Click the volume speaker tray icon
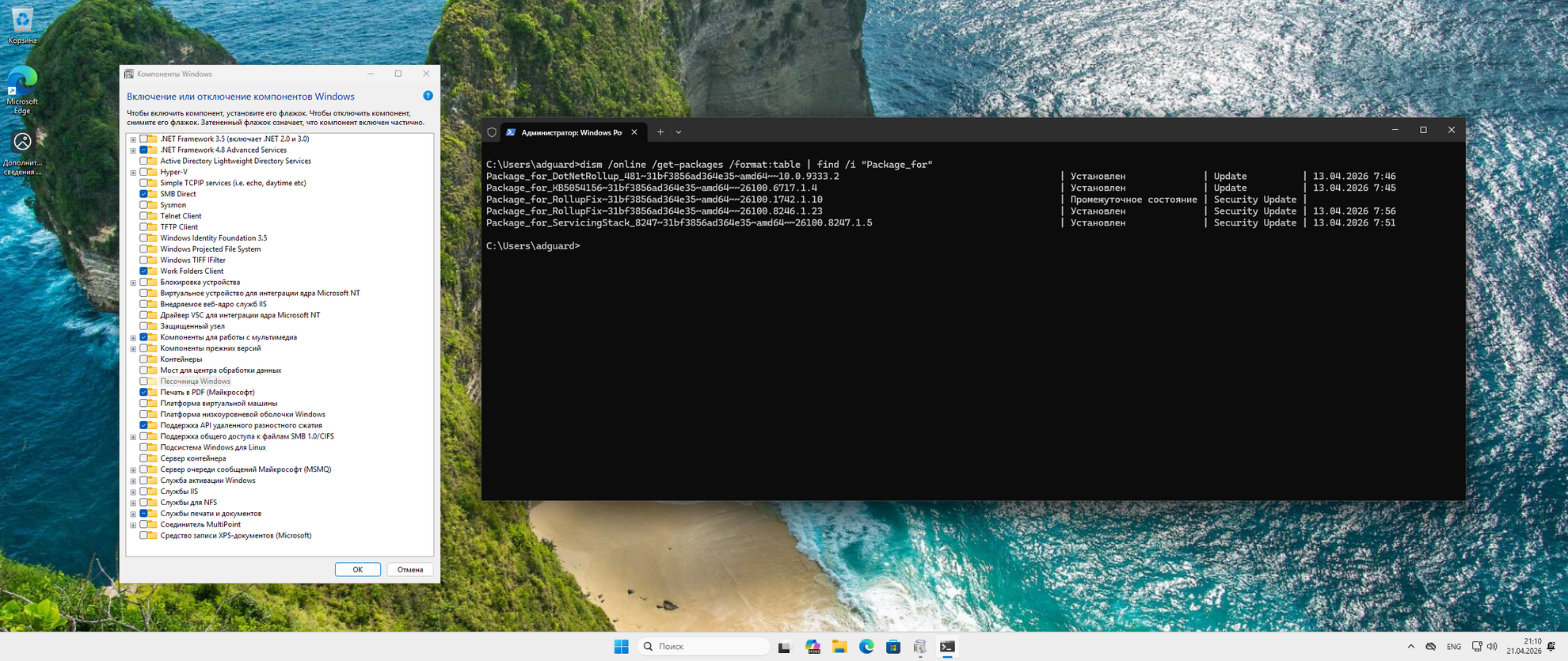Viewport: 1568px width, 661px height. pos(1492,647)
